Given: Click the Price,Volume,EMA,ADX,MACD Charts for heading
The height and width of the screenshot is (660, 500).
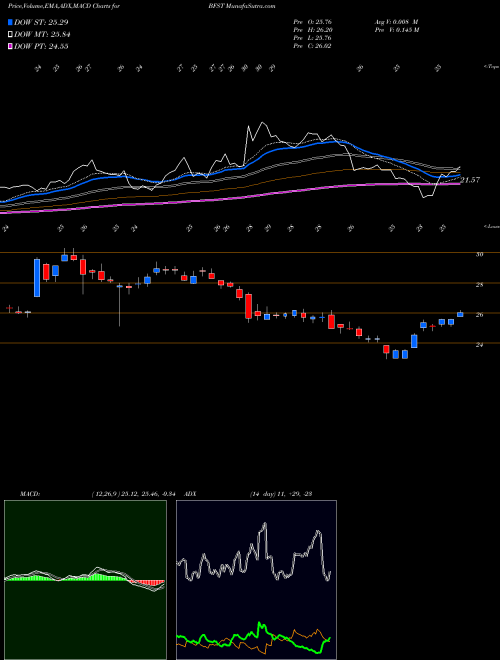Looking at the screenshot, I should (64, 6).
